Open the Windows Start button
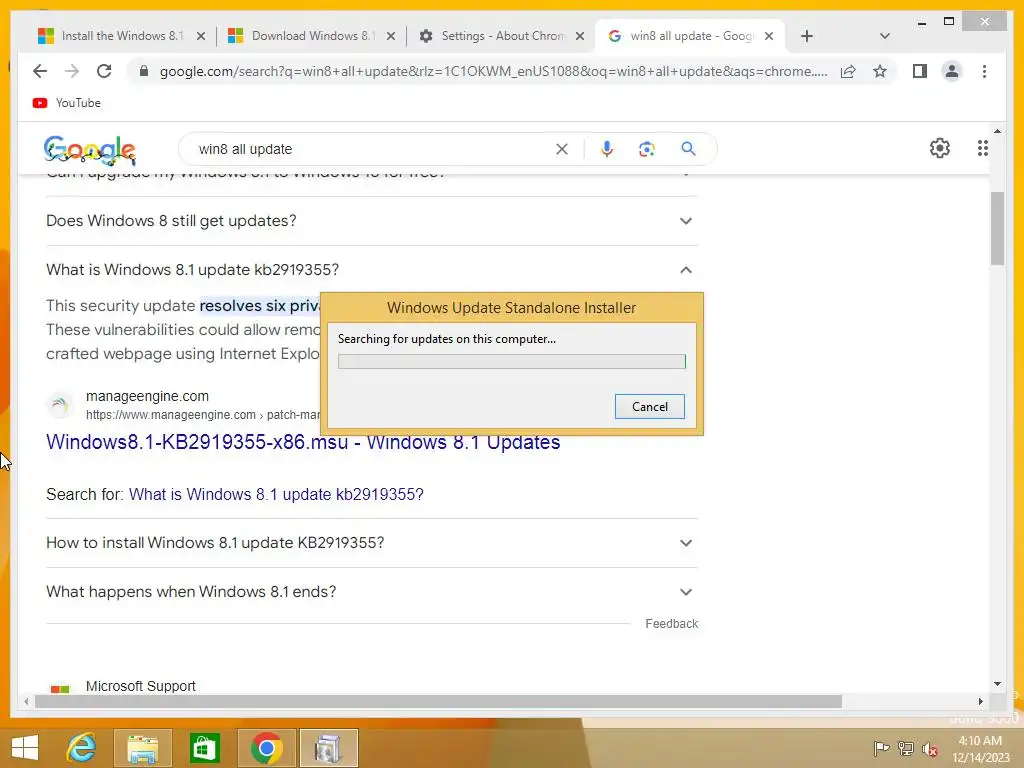1024x768 pixels. 25,748
